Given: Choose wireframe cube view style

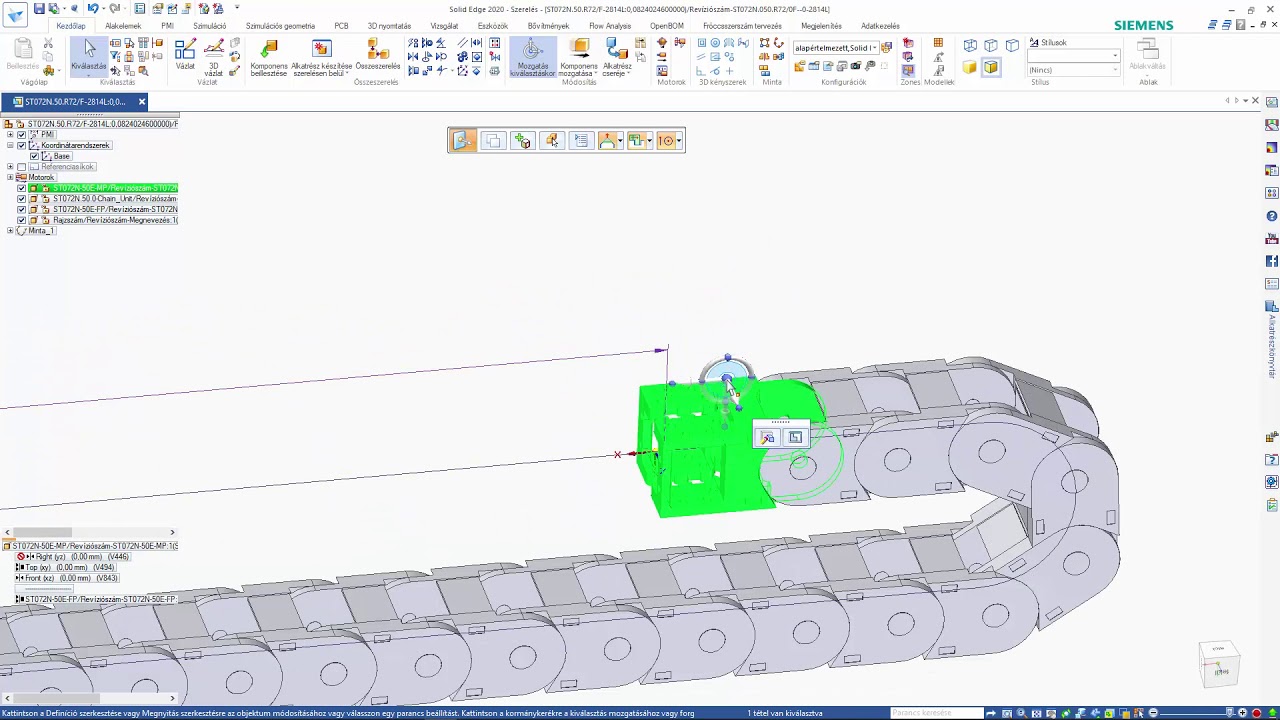Looking at the screenshot, I should pos(970,45).
